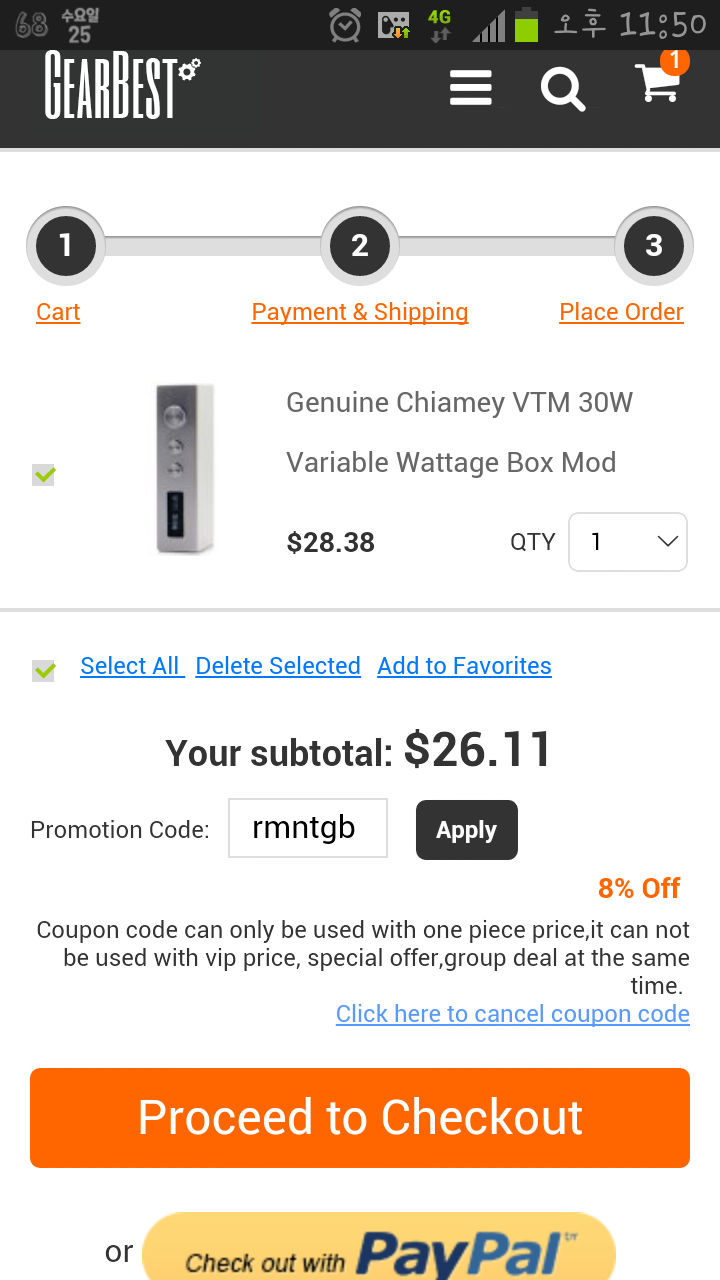The width and height of the screenshot is (720, 1280).
Task: Open the shopping cart icon
Action: 659,84
